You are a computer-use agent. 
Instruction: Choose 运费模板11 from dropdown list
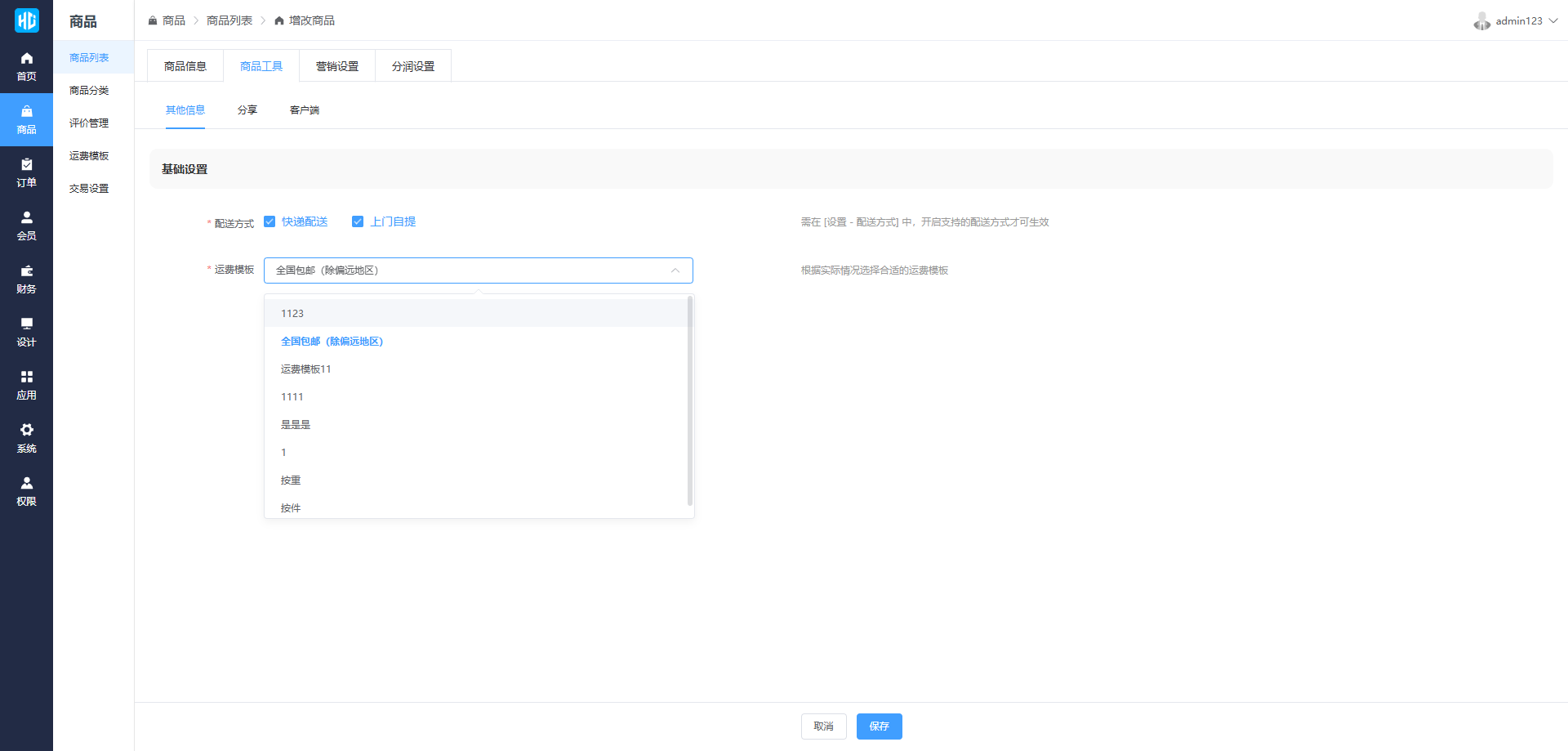(x=306, y=369)
